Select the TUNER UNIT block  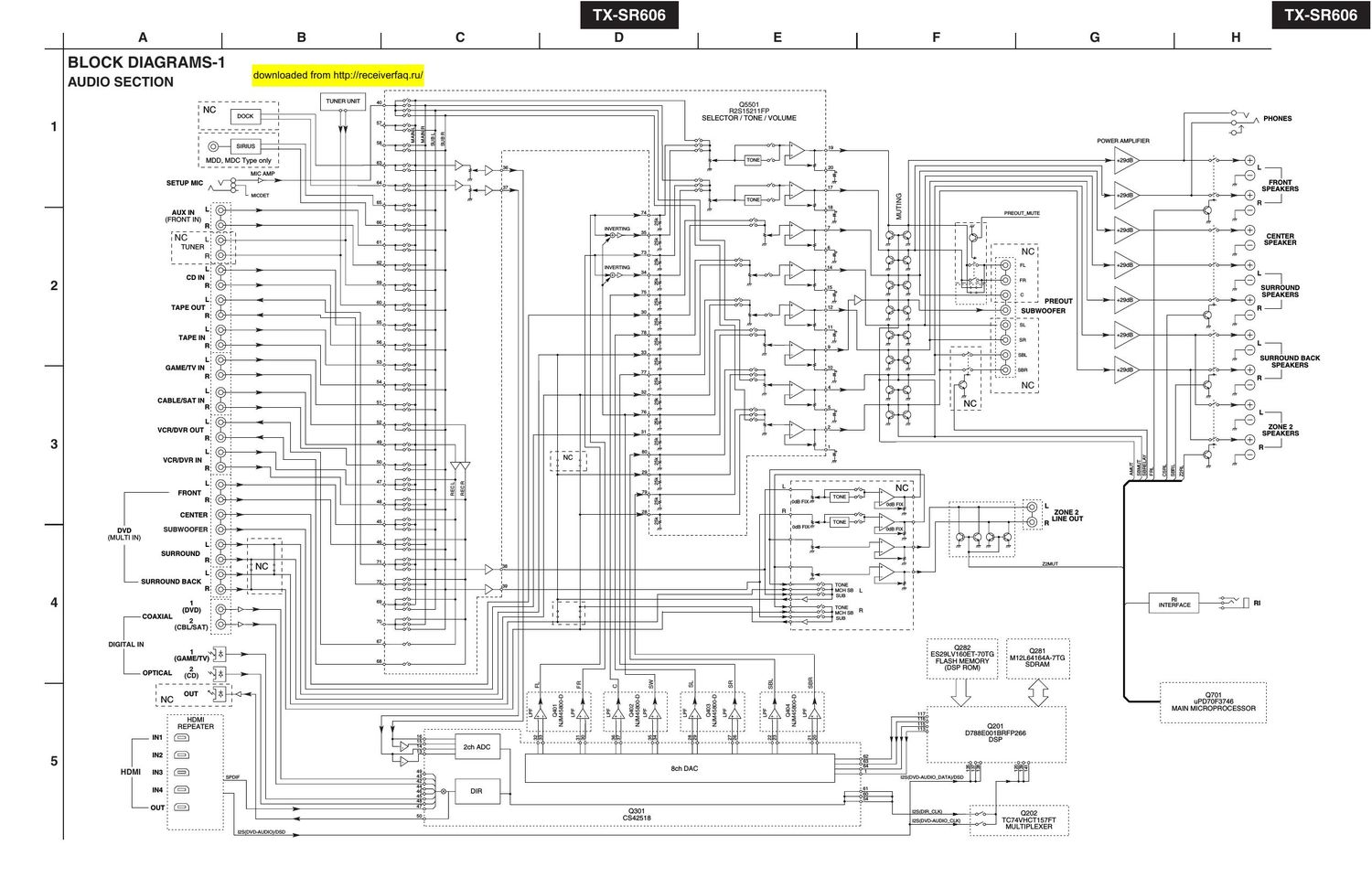point(343,102)
